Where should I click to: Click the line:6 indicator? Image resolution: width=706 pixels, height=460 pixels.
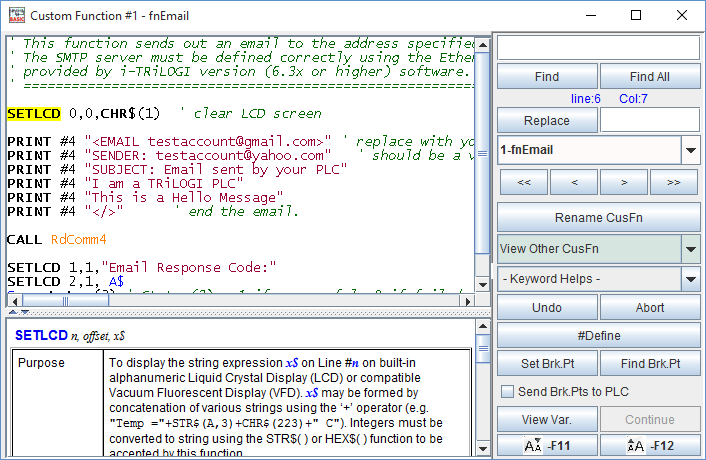(x=585, y=99)
